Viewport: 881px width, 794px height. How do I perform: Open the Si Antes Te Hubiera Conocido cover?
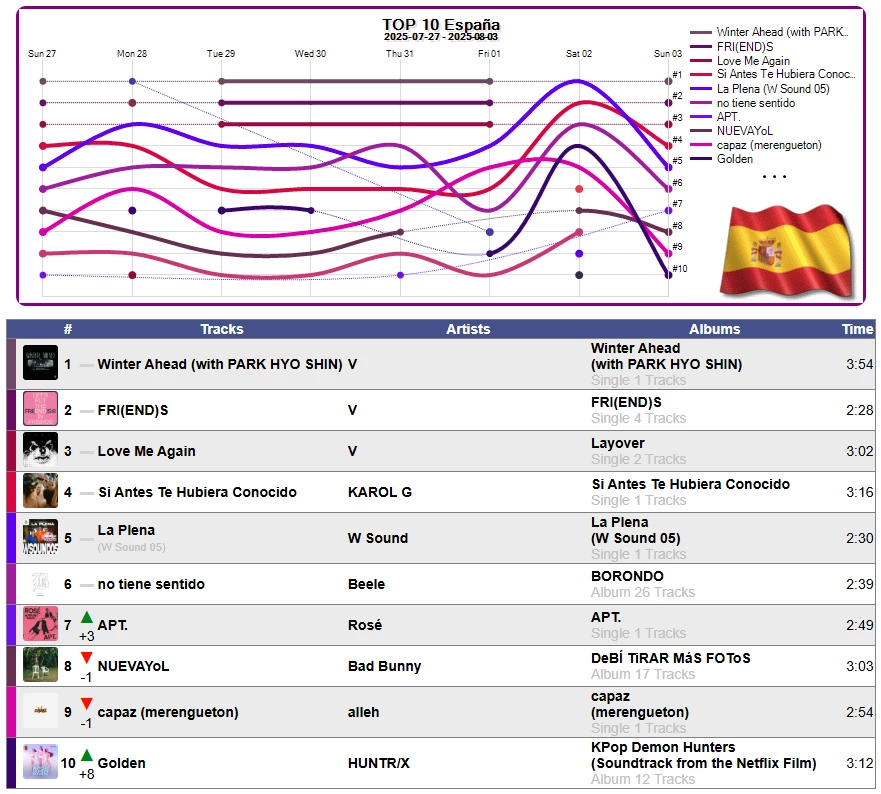click(x=40, y=491)
